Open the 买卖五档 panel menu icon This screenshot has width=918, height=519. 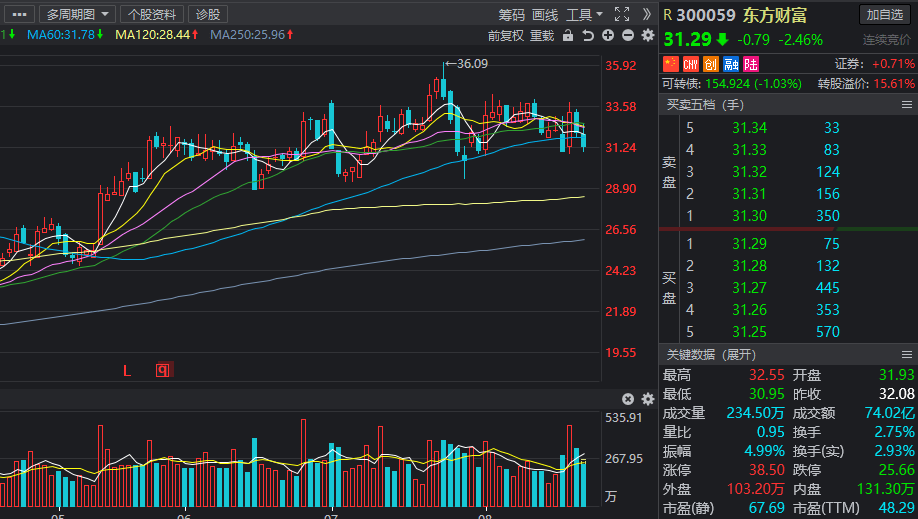point(907,105)
